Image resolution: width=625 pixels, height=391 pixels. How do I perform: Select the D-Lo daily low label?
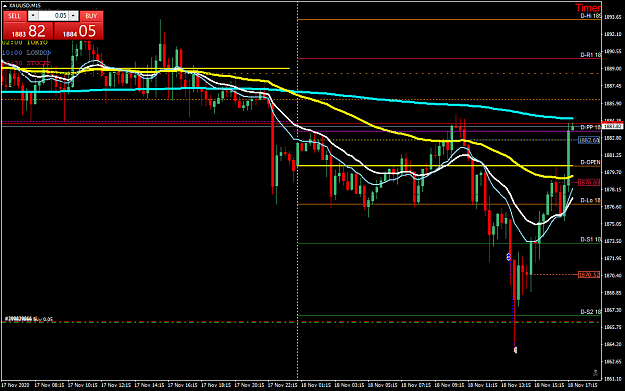pyautogui.click(x=590, y=200)
